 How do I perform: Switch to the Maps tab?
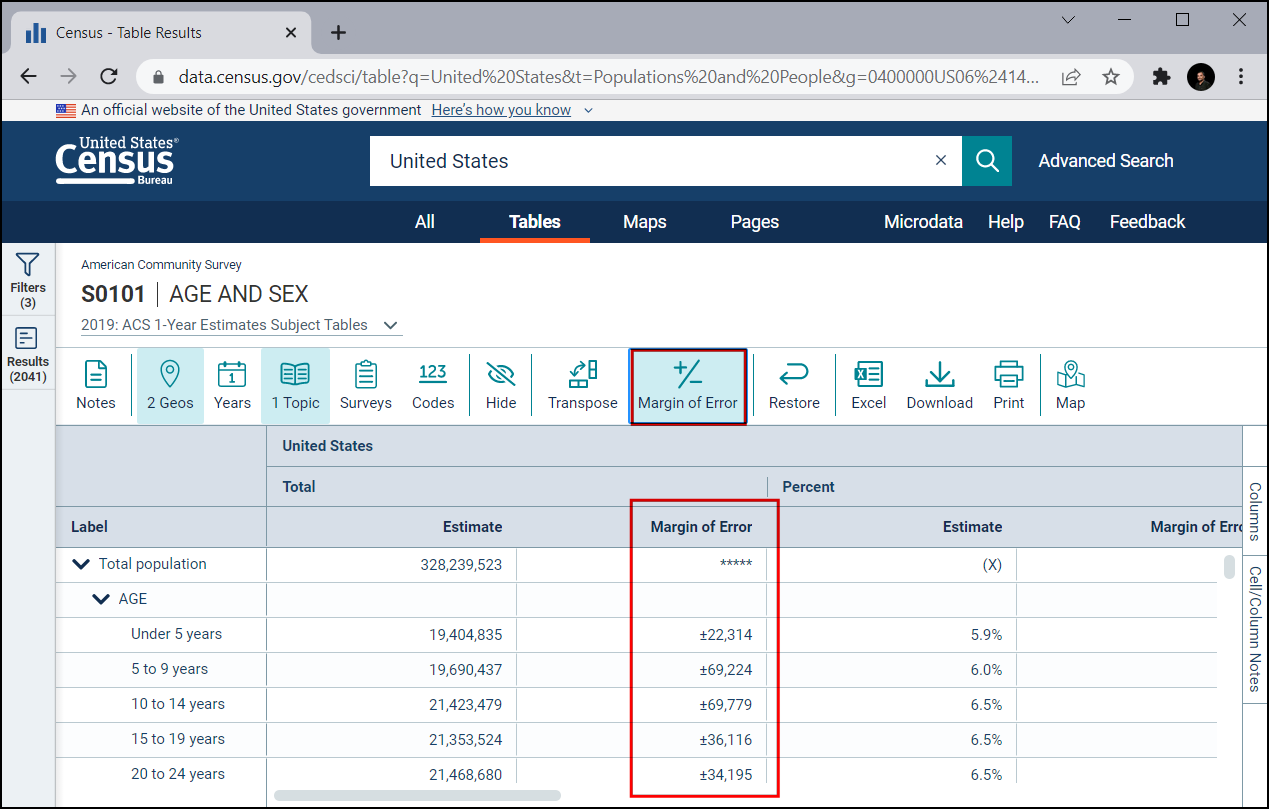click(x=644, y=222)
